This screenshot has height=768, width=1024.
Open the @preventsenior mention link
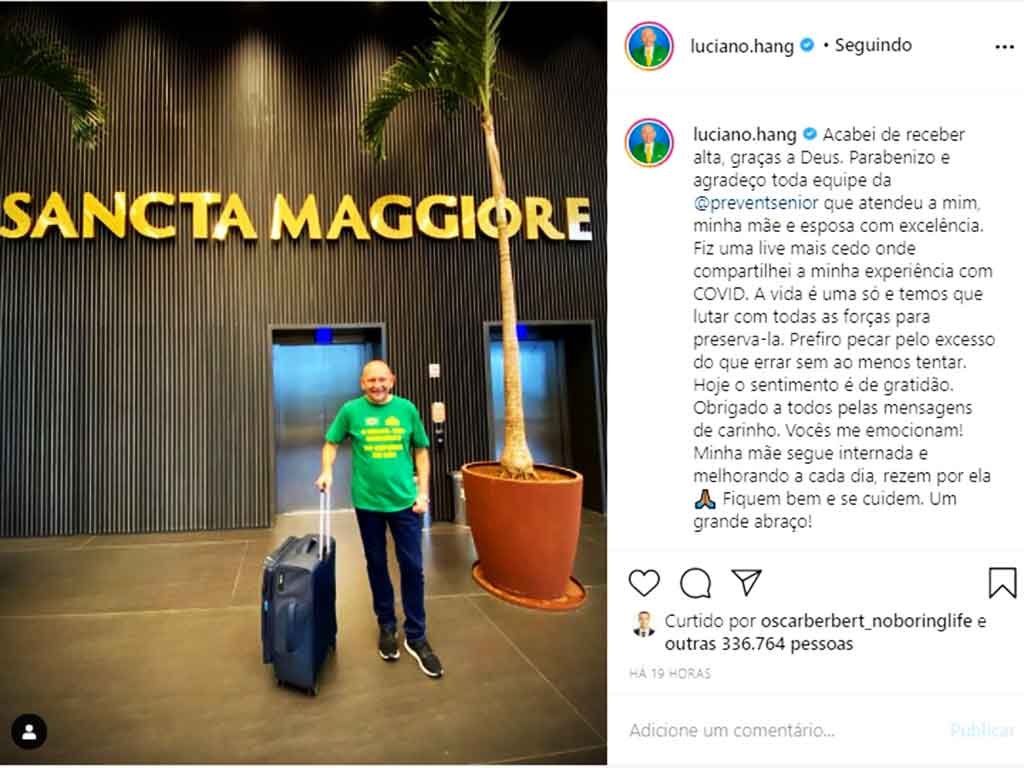pos(756,203)
